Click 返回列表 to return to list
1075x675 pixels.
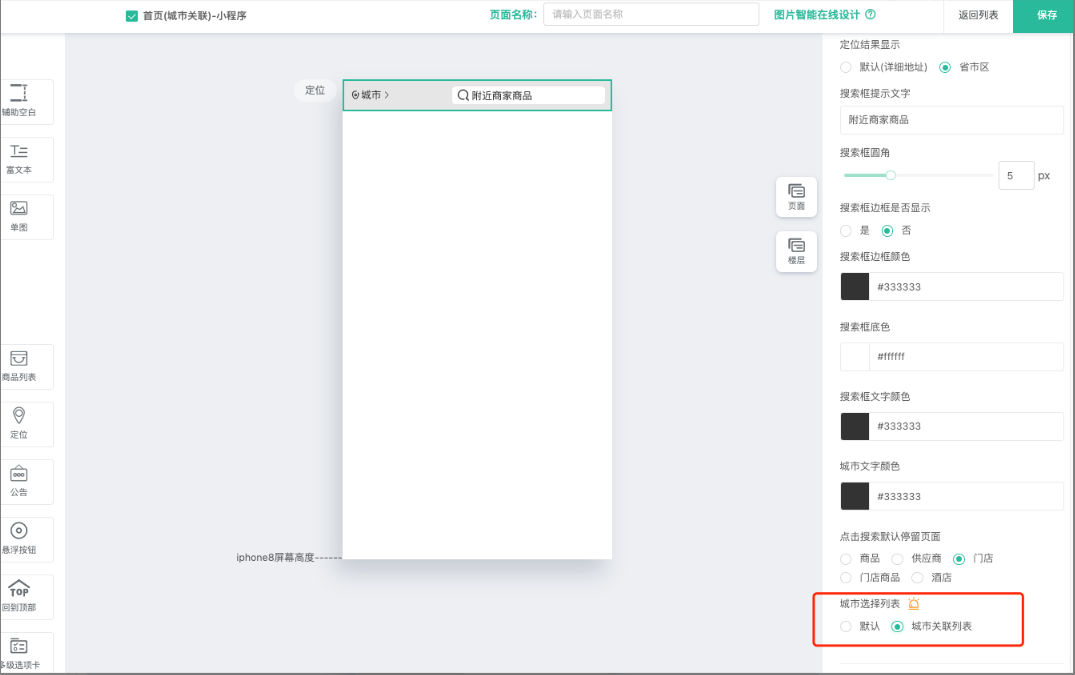pyautogui.click(x=977, y=16)
